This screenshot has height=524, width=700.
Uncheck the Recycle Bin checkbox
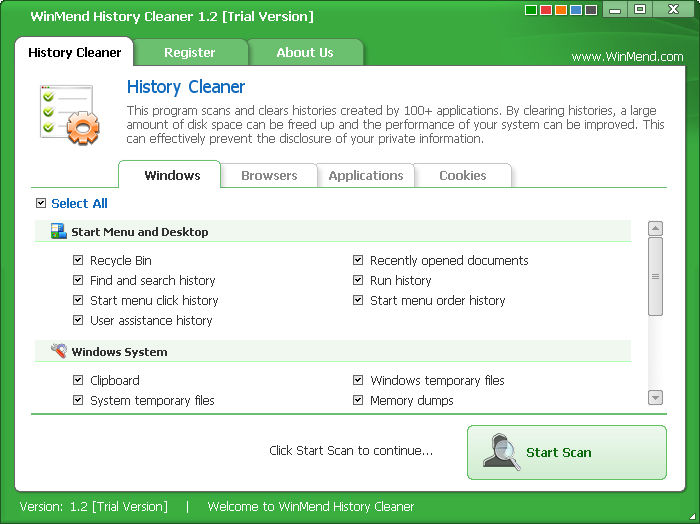(78, 260)
